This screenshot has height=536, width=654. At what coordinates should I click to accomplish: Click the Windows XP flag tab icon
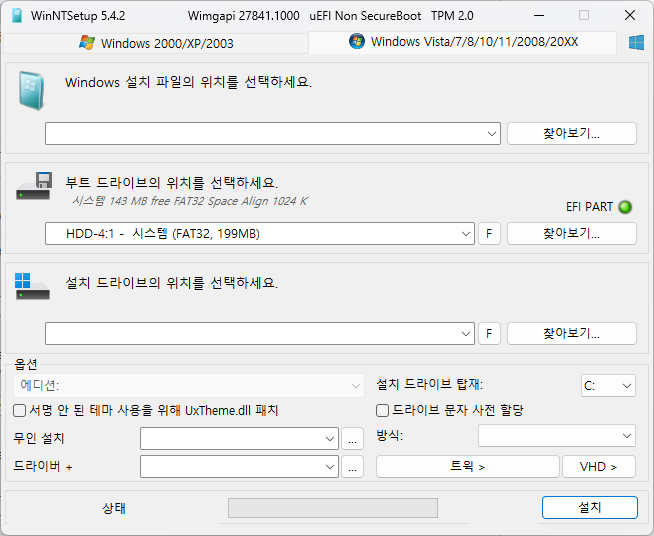click(87, 43)
